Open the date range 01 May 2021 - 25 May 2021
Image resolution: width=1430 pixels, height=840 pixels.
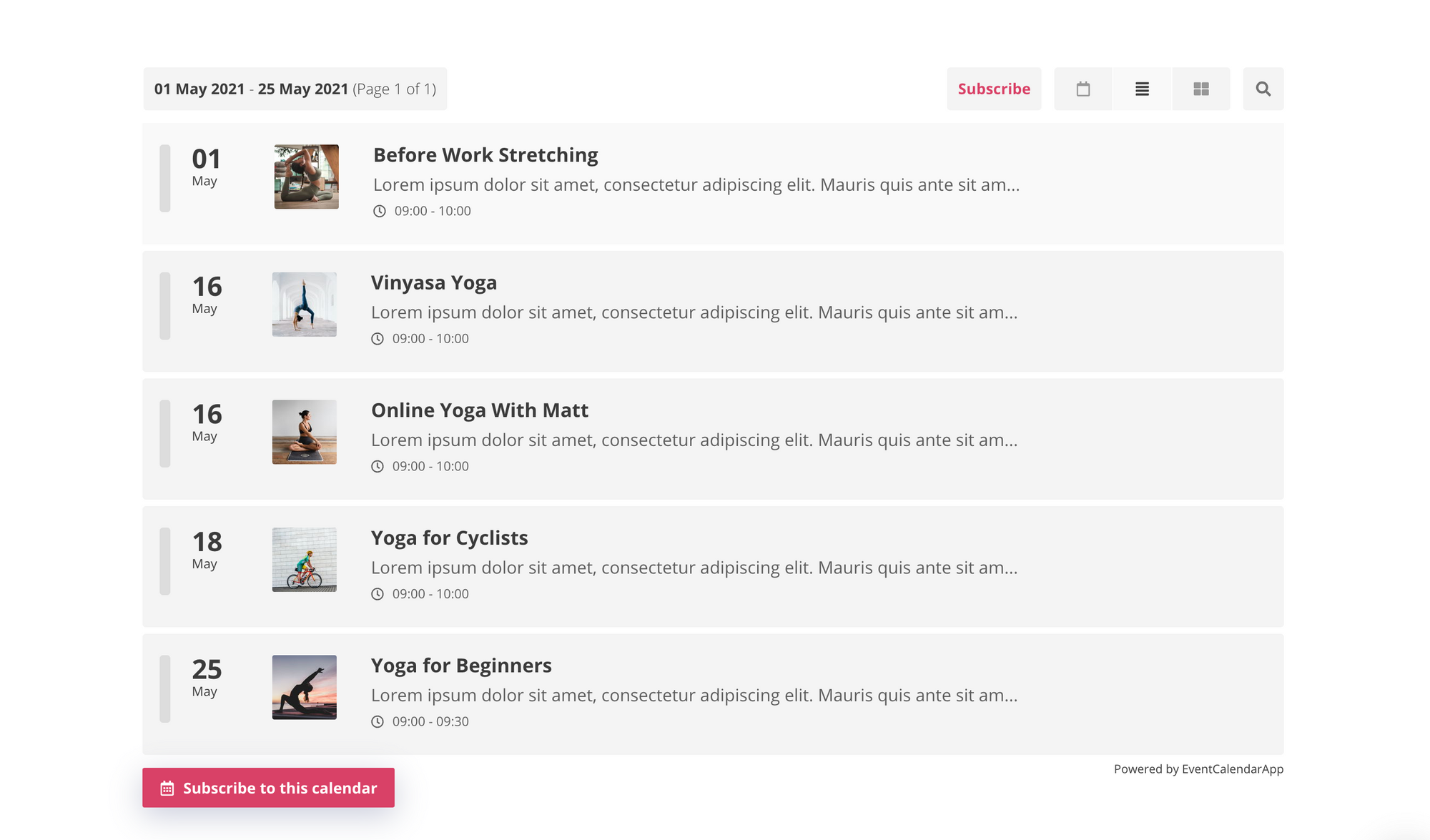(x=295, y=89)
